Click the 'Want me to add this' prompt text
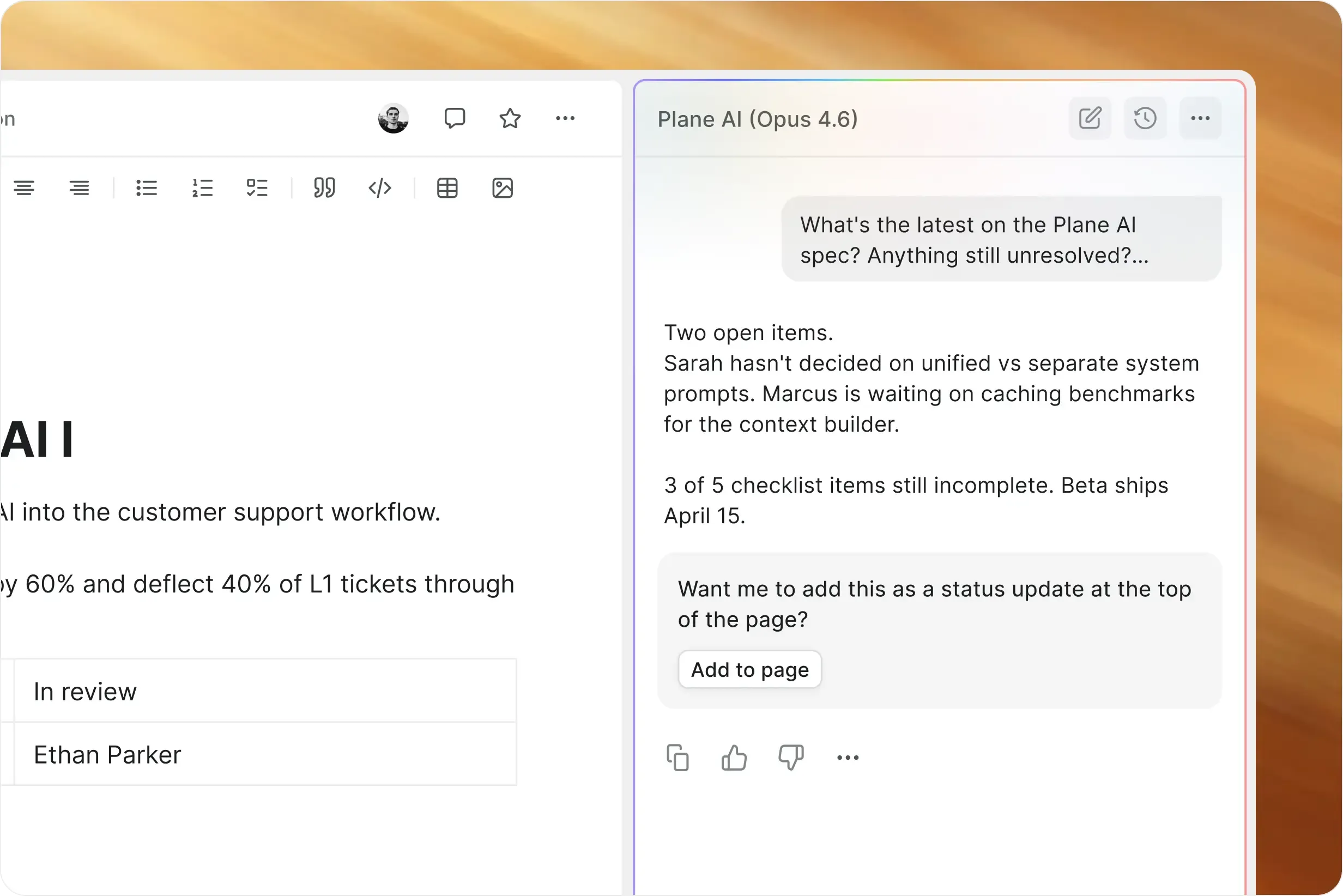1343x896 pixels. [x=934, y=604]
